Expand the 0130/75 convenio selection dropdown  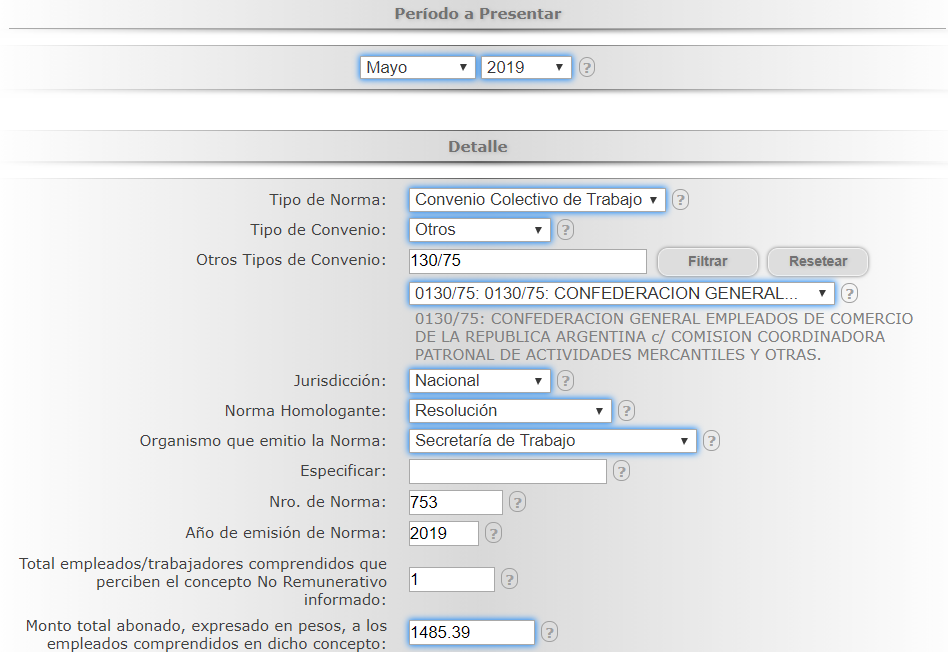[621, 294]
